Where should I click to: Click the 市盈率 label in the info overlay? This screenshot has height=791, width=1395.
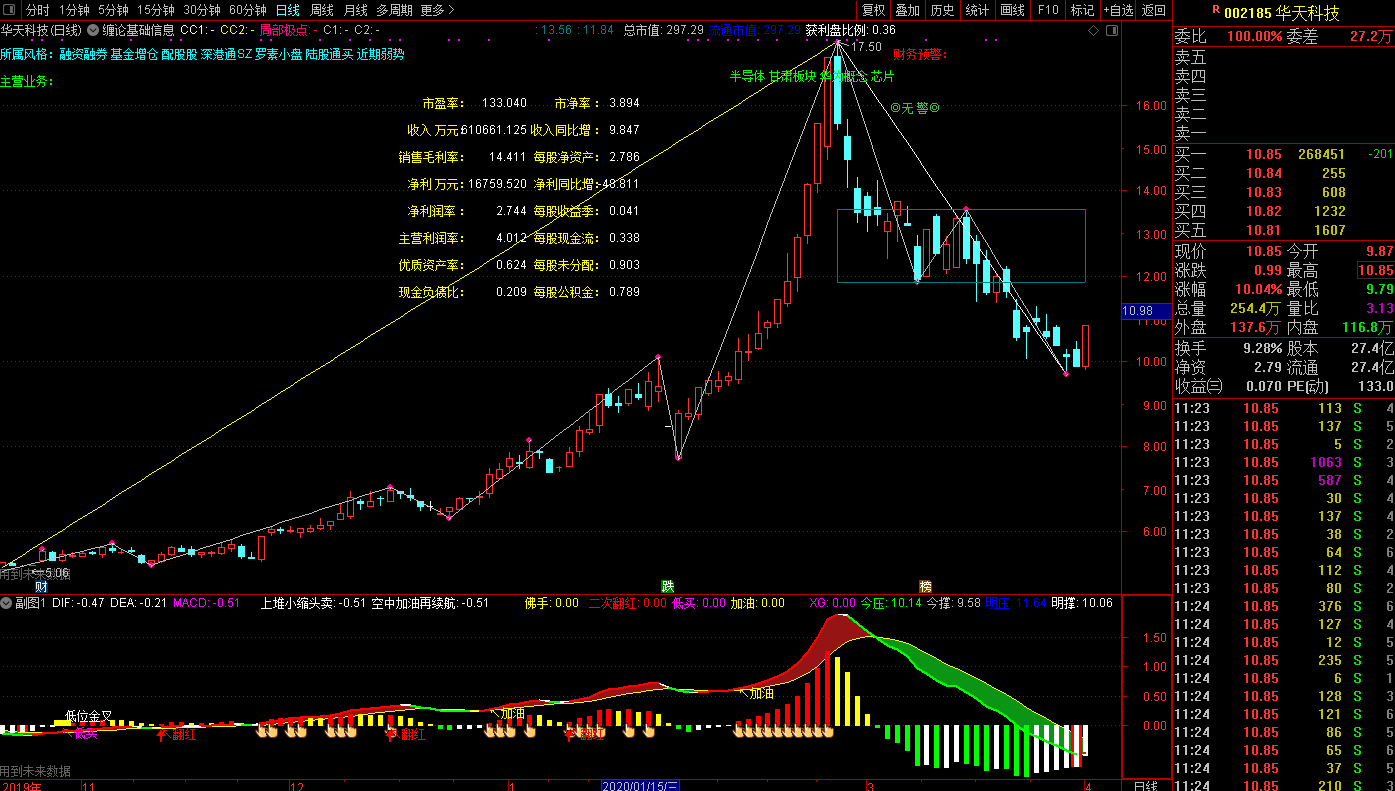[x=443, y=103]
